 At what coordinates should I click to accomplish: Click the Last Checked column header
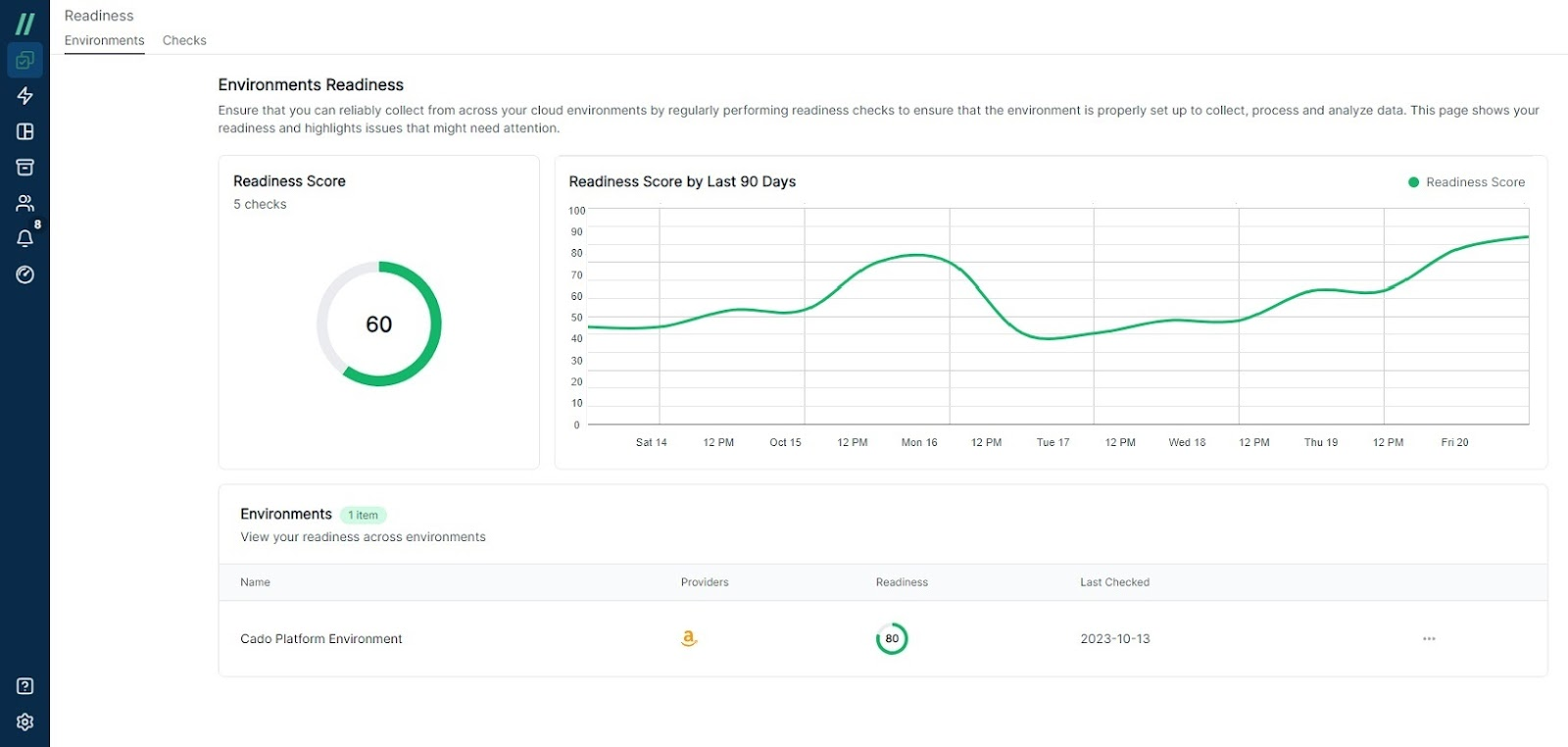pos(1115,582)
